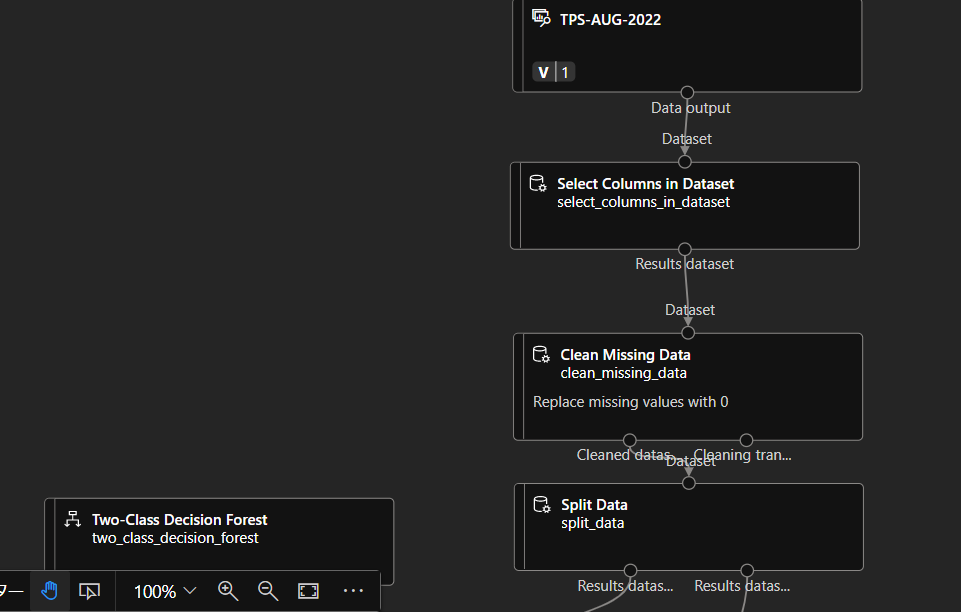Click the dataset icon on TPS-AUG-2022 node
Screen dimensions: 961x612
point(541,18)
